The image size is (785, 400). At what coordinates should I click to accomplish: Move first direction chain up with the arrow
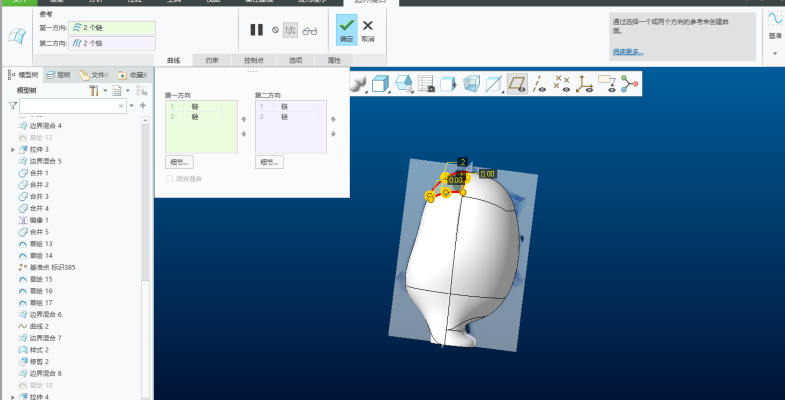[x=244, y=119]
